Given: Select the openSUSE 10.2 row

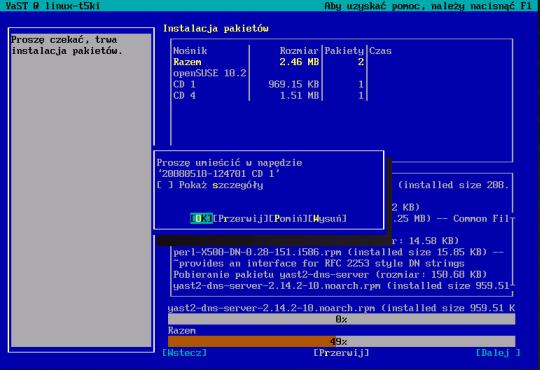Looking at the screenshot, I should (270, 73).
